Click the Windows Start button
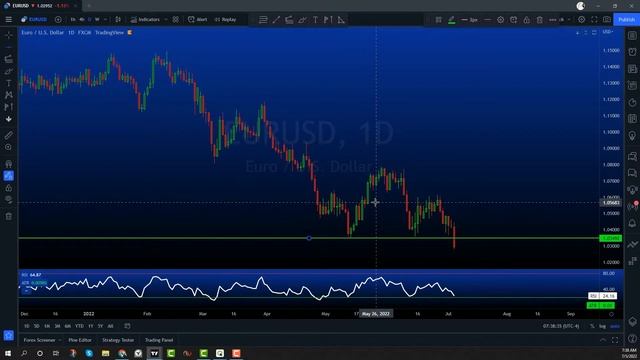 click(8, 353)
